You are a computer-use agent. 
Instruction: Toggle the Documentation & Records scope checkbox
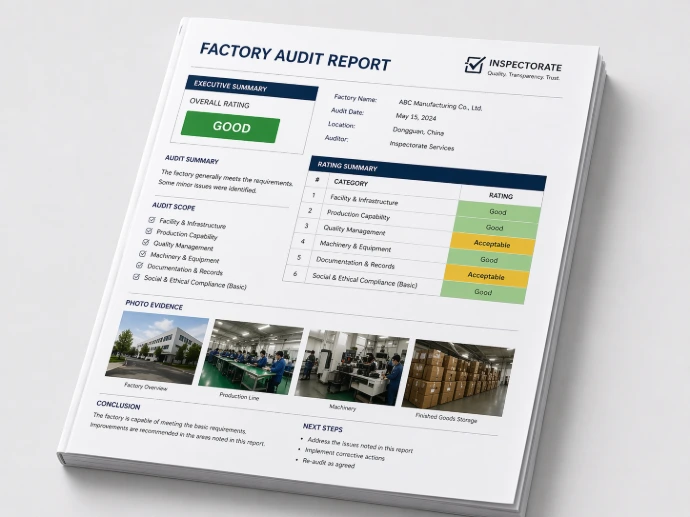click(139, 265)
